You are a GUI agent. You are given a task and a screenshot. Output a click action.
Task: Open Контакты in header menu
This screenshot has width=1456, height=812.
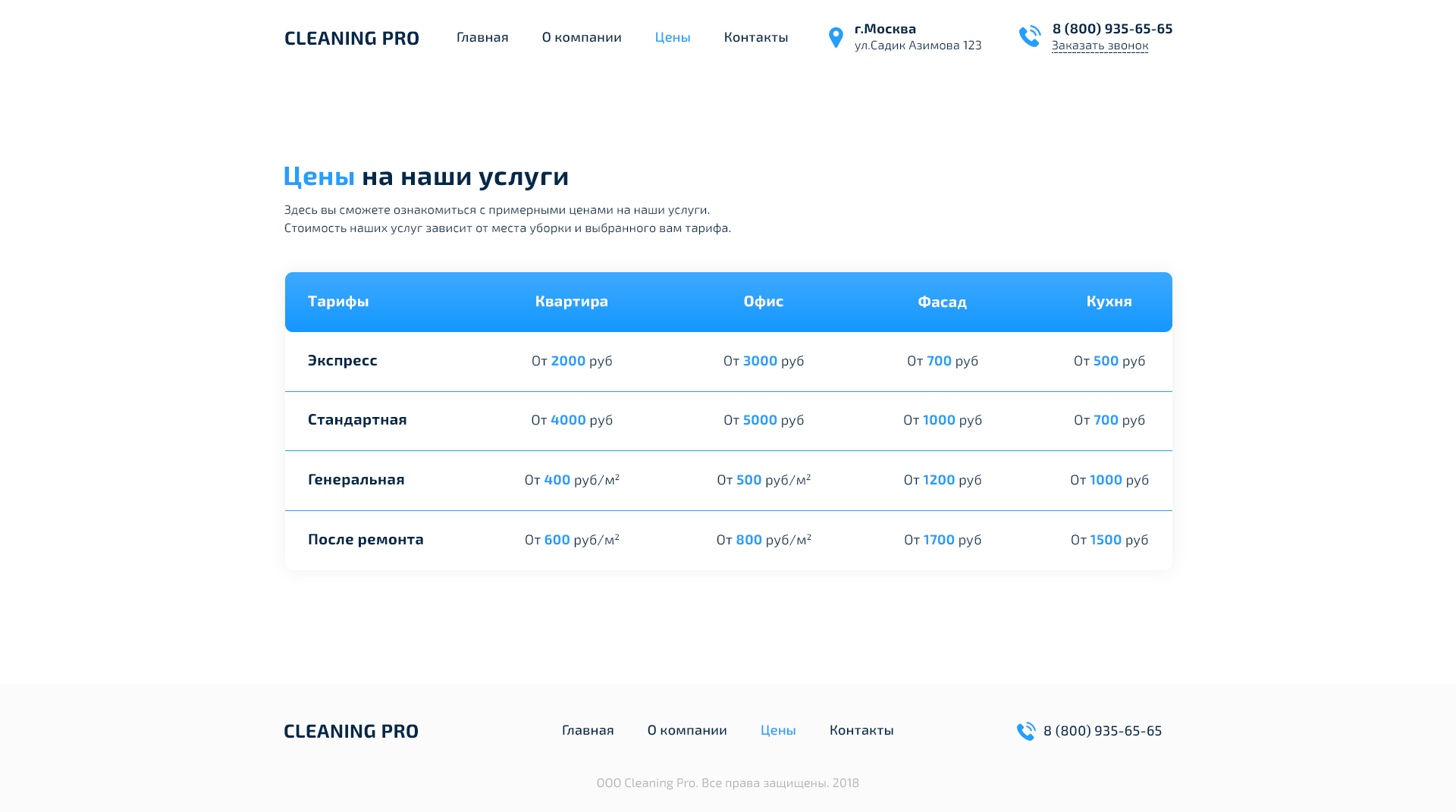[756, 37]
